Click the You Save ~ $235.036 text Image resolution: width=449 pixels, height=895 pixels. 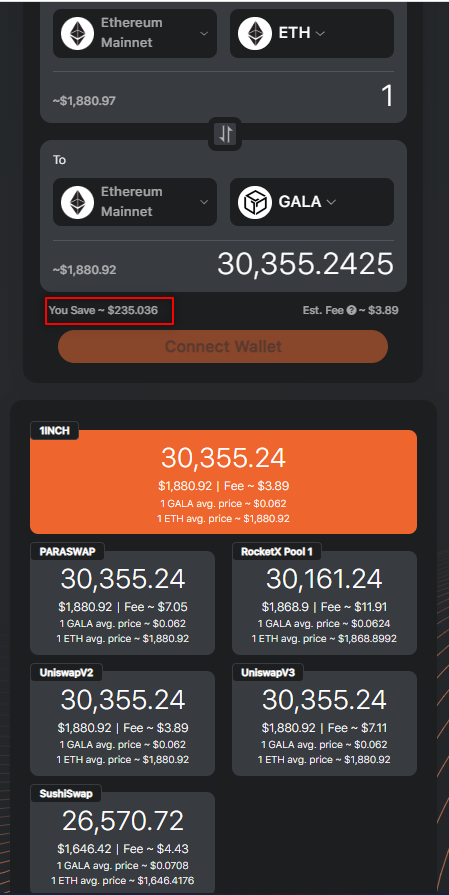point(103,311)
